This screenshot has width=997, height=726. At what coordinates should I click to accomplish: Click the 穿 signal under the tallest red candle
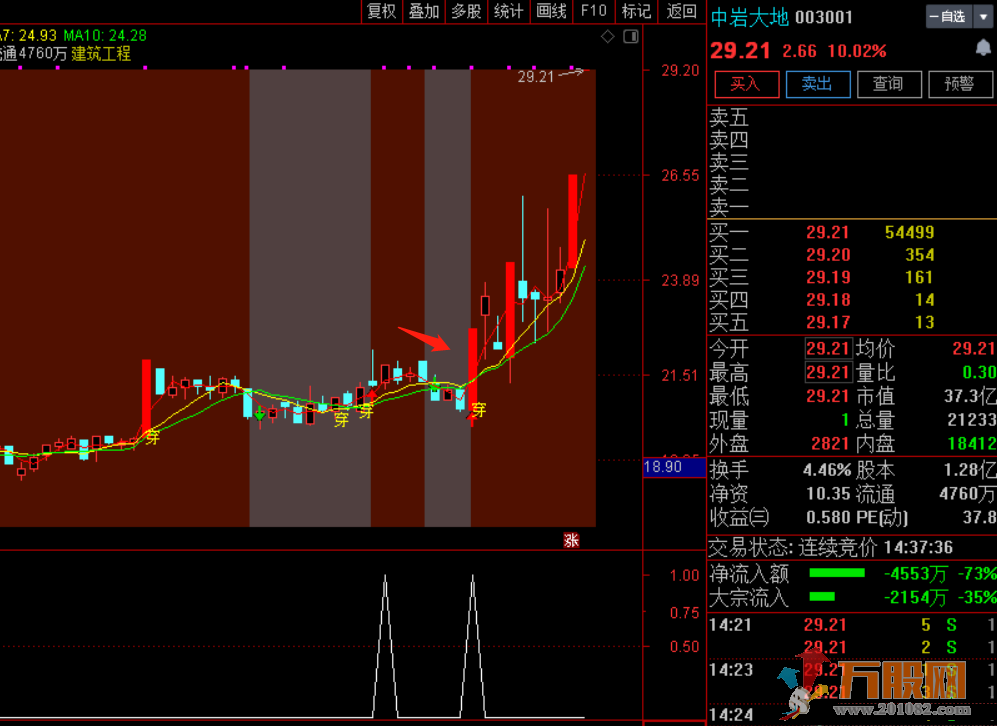[x=479, y=409]
